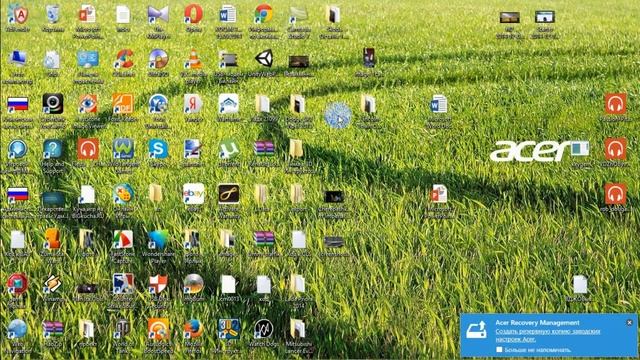Open the red shield AdBlock icon

click(18, 14)
